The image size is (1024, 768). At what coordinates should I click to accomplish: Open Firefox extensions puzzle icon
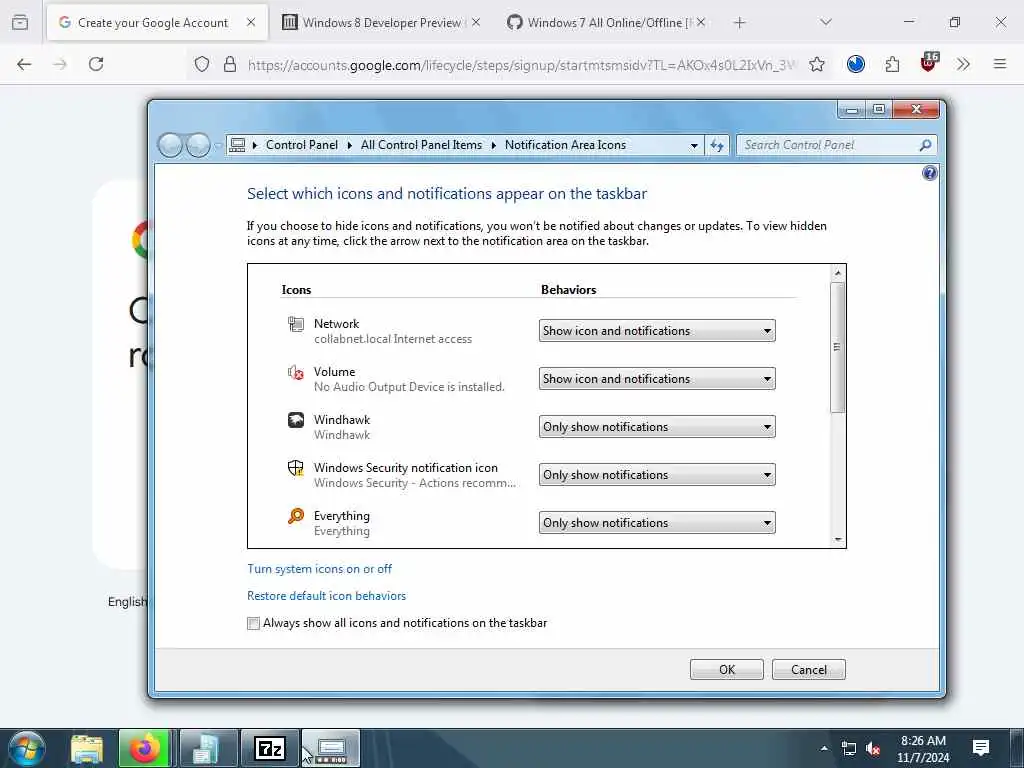(892, 64)
